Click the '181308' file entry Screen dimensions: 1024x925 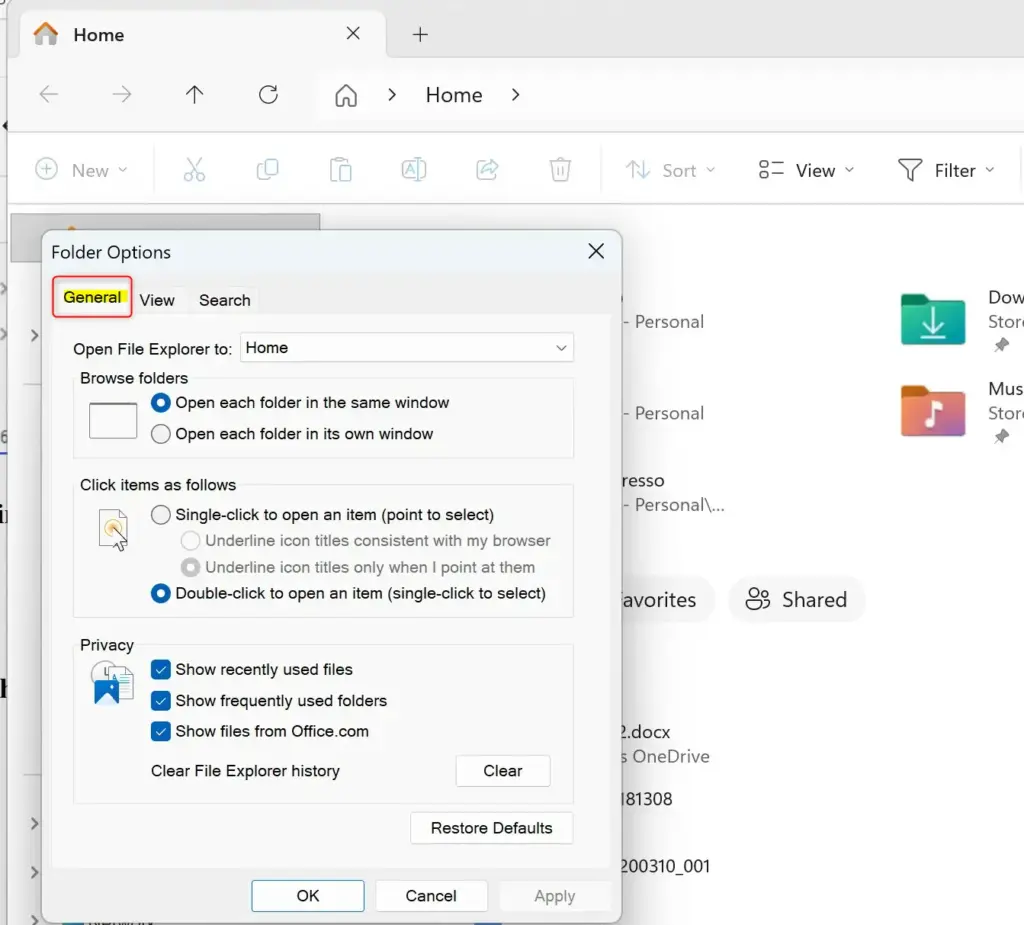(x=646, y=799)
